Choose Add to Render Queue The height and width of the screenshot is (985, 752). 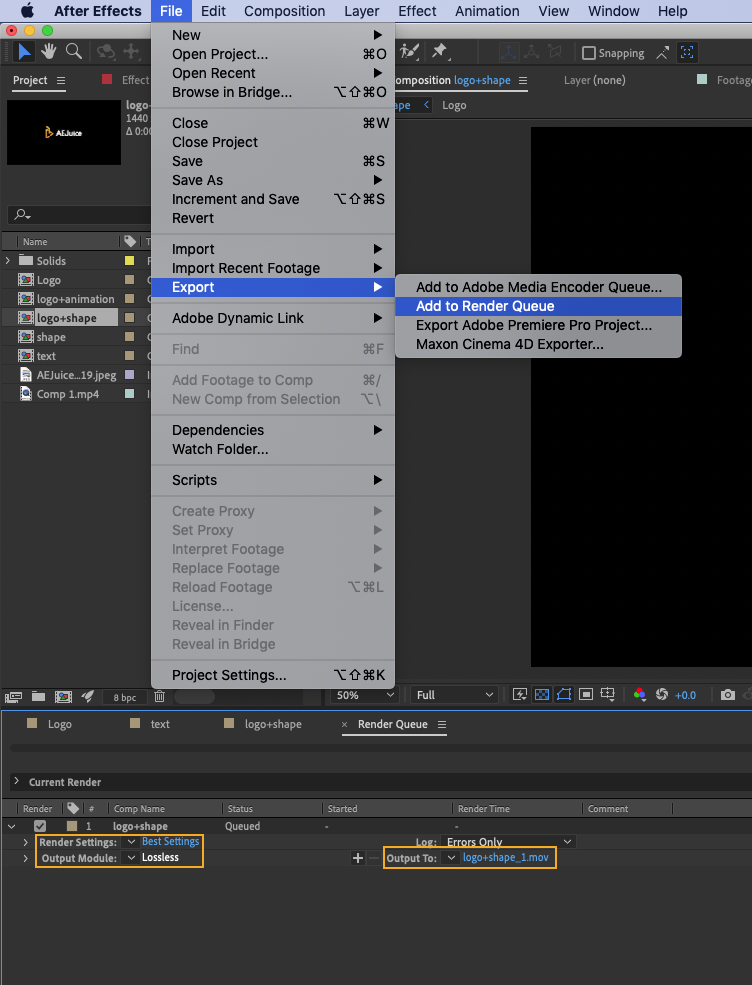click(x=485, y=306)
